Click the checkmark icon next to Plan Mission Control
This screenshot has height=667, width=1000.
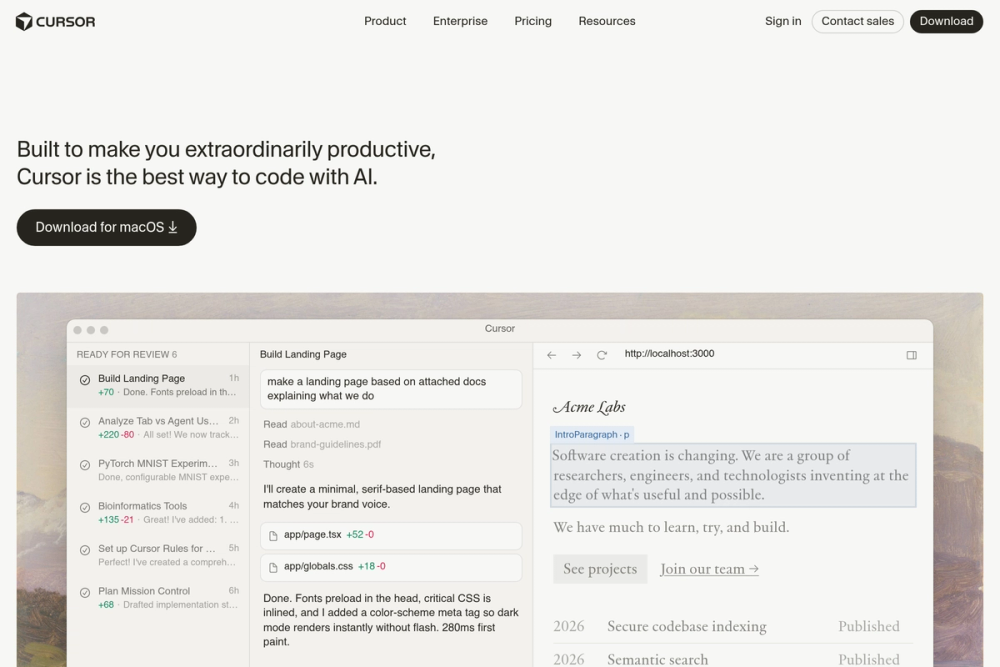(x=84, y=592)
